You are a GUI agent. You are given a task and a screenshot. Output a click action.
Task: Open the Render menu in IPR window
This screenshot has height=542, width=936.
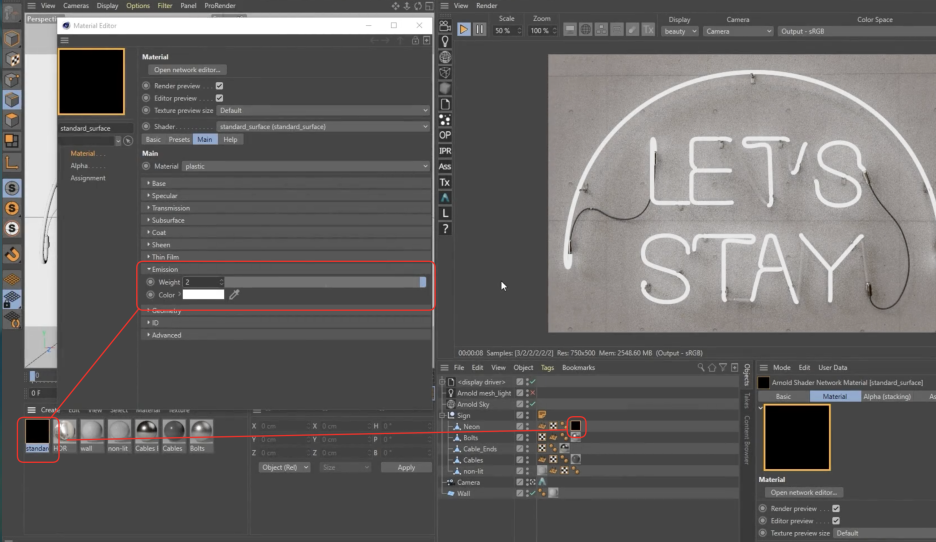coord(487,5)
